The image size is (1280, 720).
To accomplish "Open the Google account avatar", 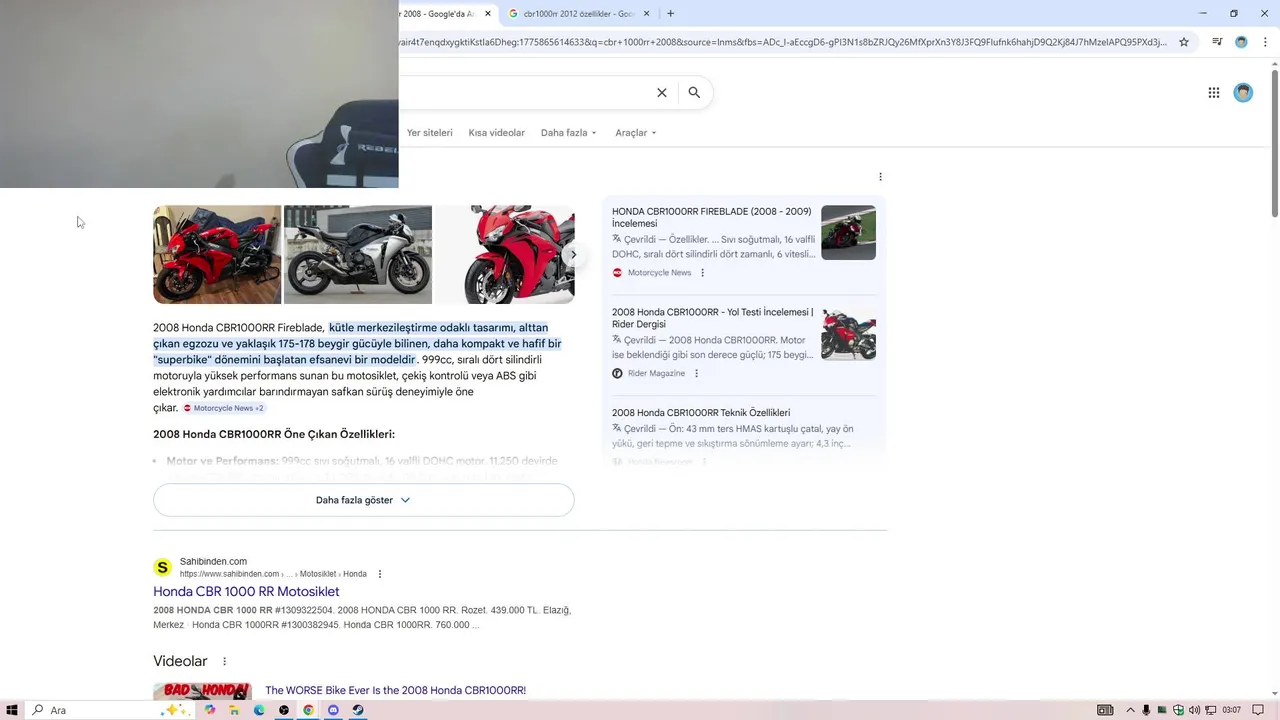I will pyautogui.click(x=1243, y=93).
